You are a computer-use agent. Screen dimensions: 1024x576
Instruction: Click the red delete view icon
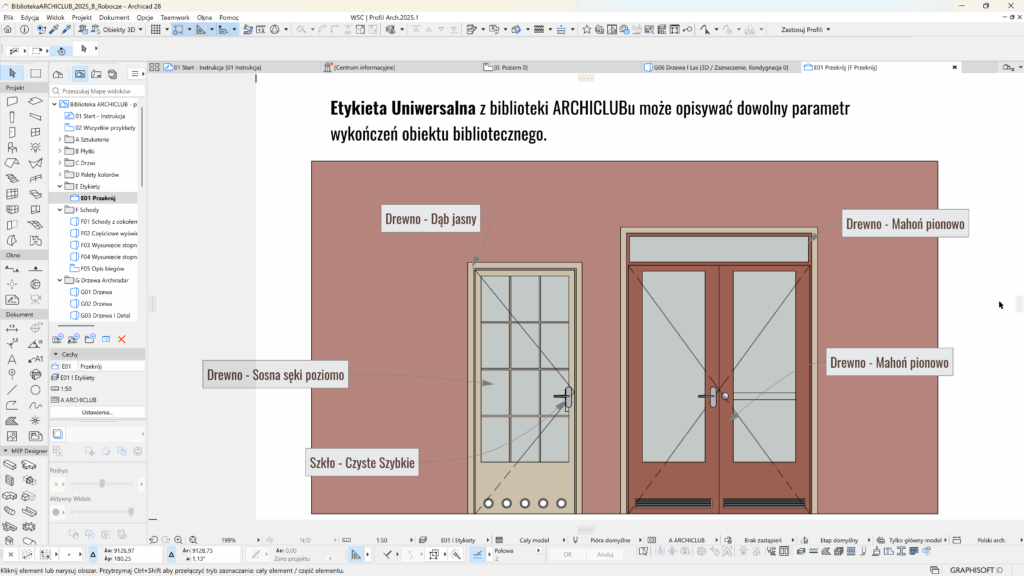[x=122, y=340]
